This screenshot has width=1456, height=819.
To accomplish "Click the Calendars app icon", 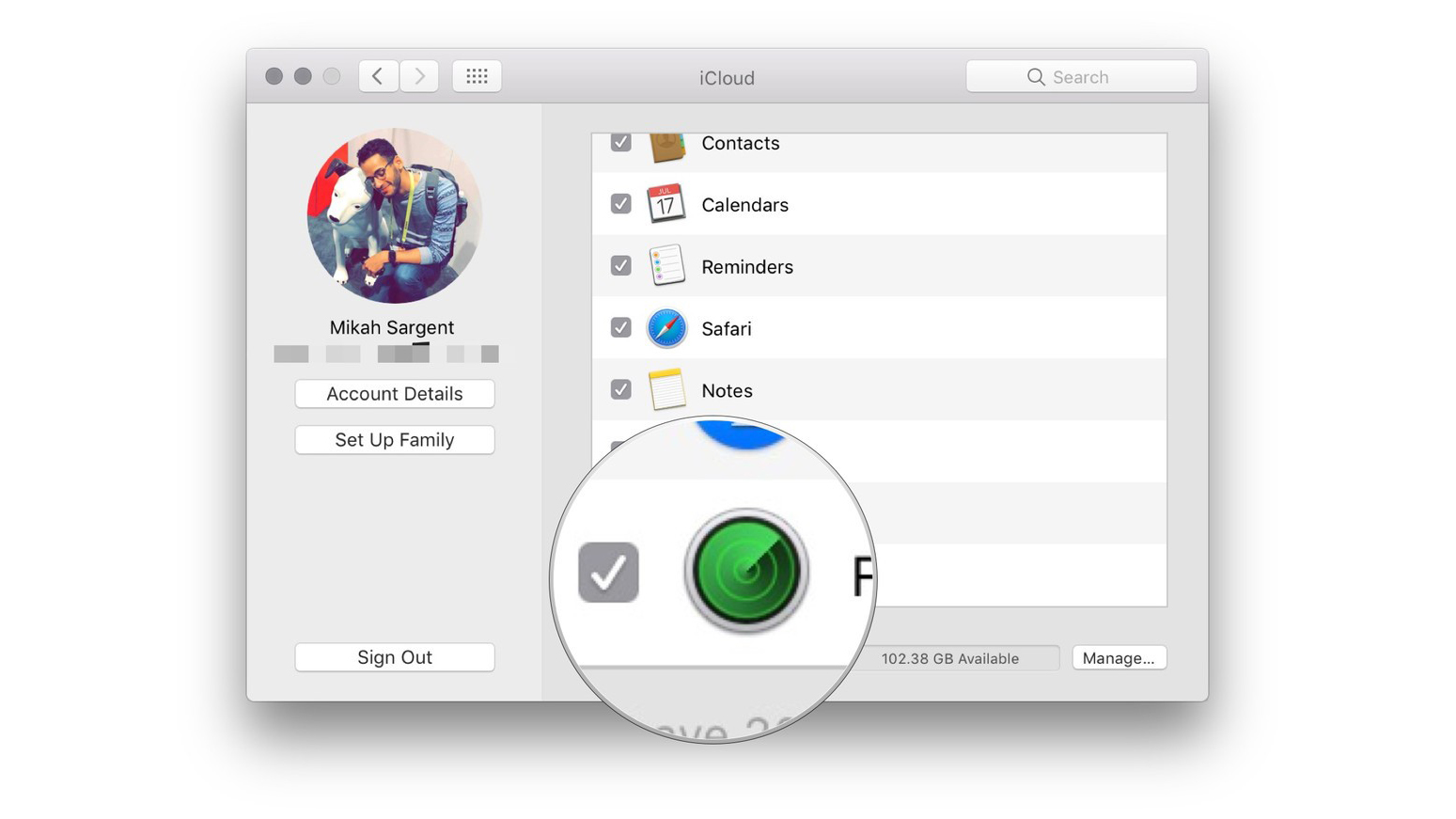I will pos(665,204).
